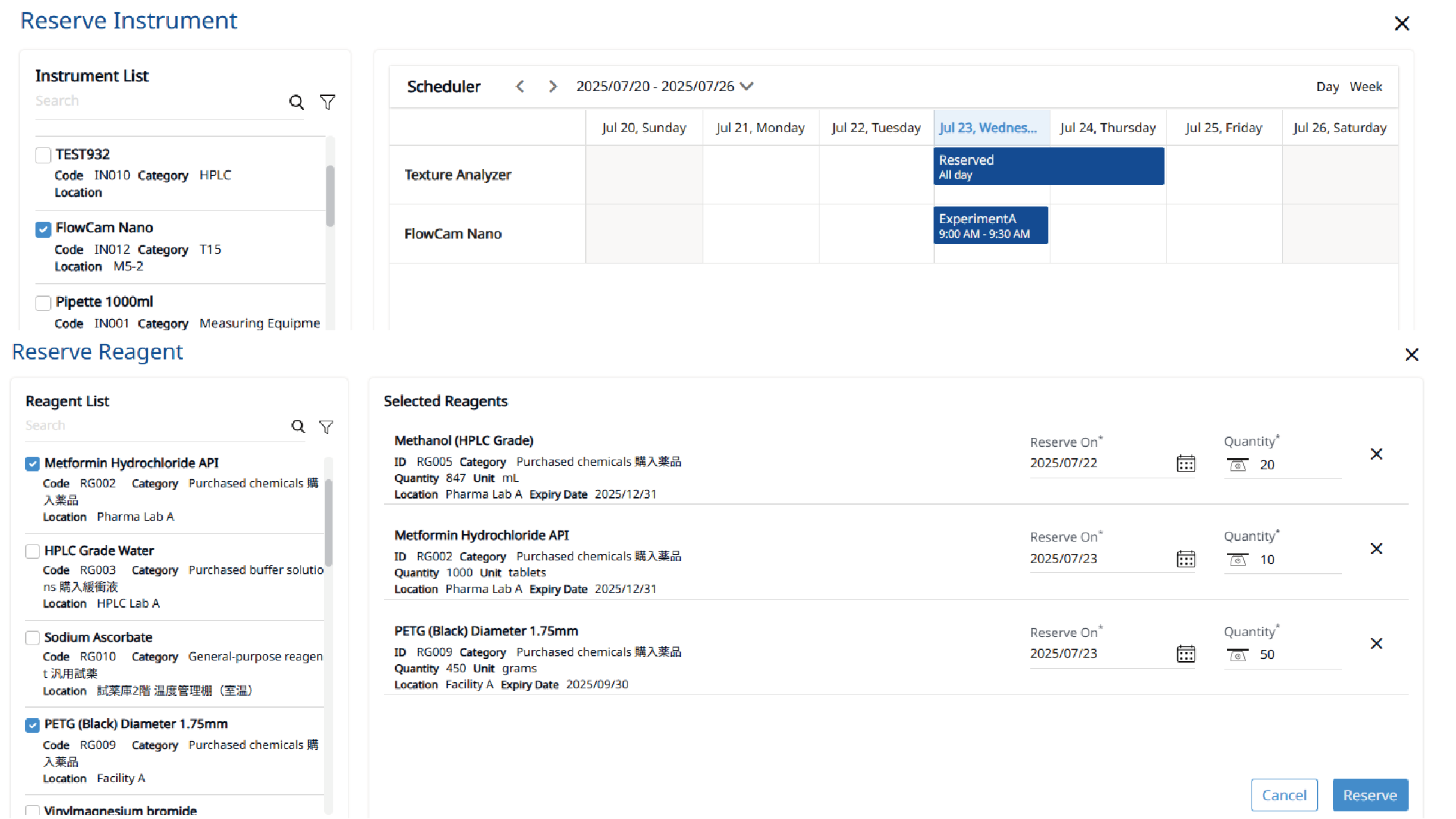Open calendar picker for Methanol reserve date
The height and width of the screenshot is (819, 1456).
[x=1185, y=464]
